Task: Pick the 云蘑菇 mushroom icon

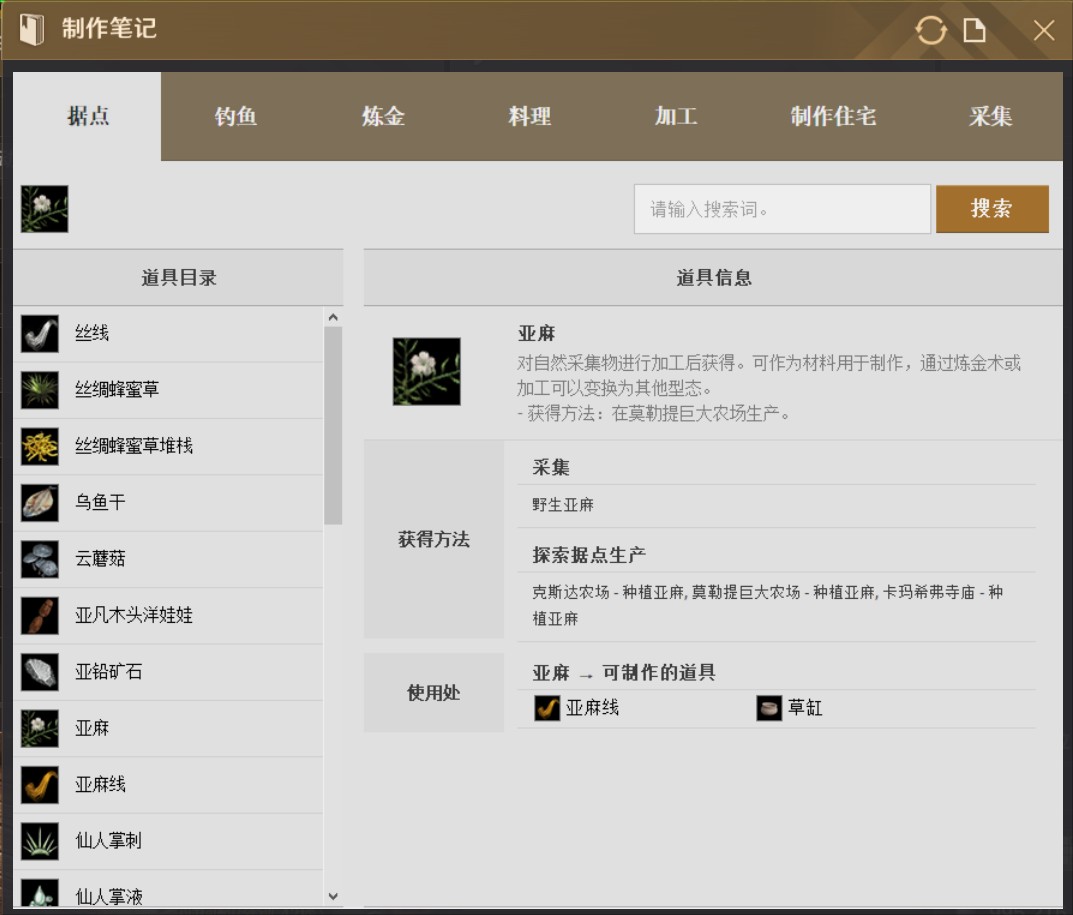Action: [40, 559]
